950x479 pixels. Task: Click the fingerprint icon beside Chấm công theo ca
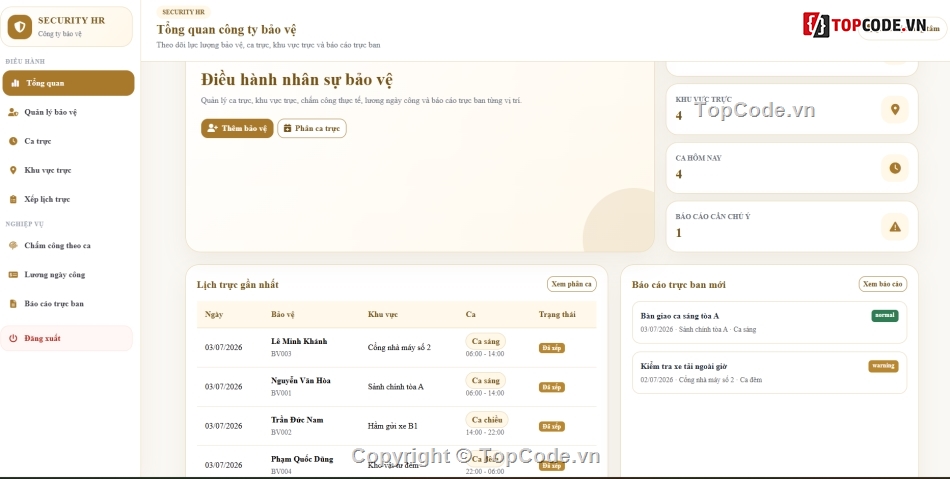13,245
